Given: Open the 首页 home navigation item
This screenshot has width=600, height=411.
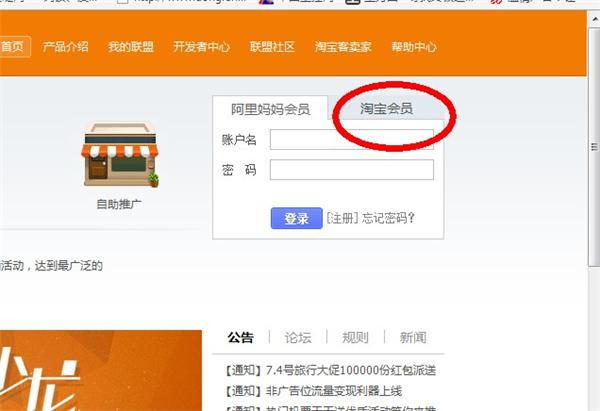Looking at the screenshot, I should [x=15, y=47].
